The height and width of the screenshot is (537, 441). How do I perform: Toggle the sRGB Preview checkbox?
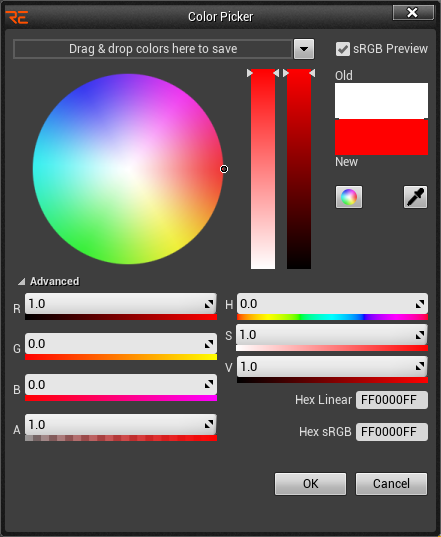342,49
